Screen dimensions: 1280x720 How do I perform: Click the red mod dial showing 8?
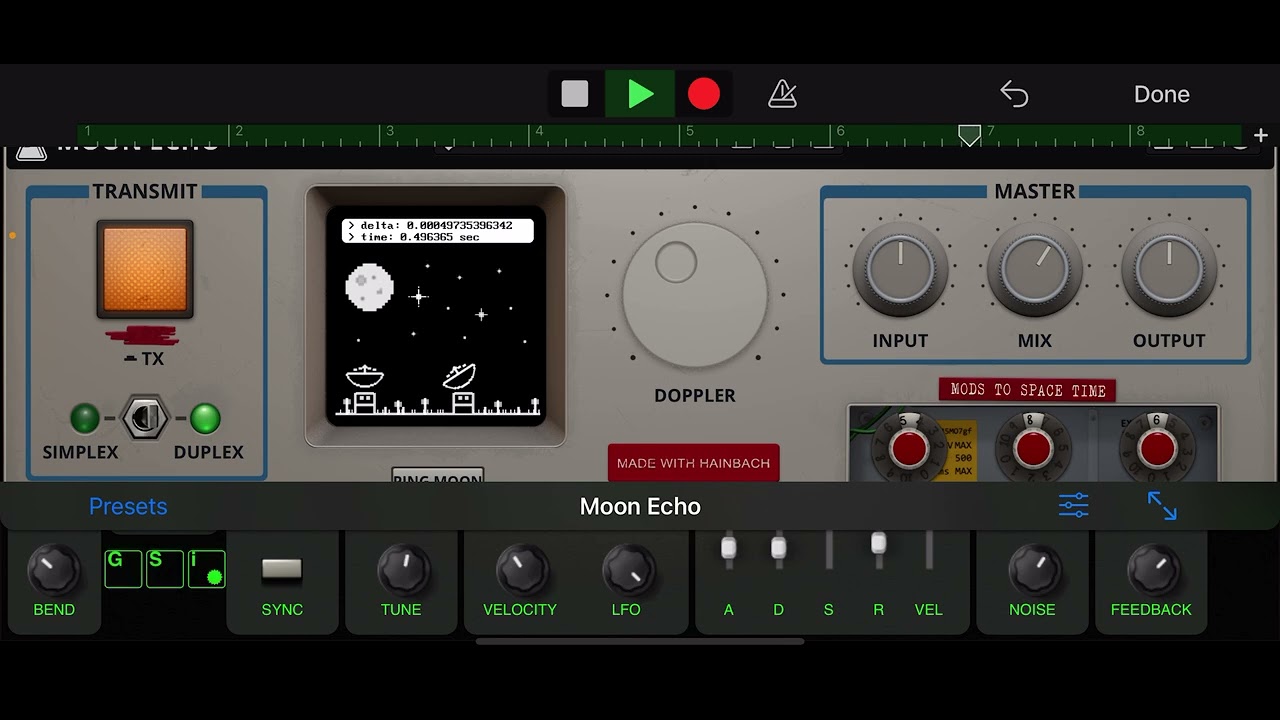(1032, 448)
